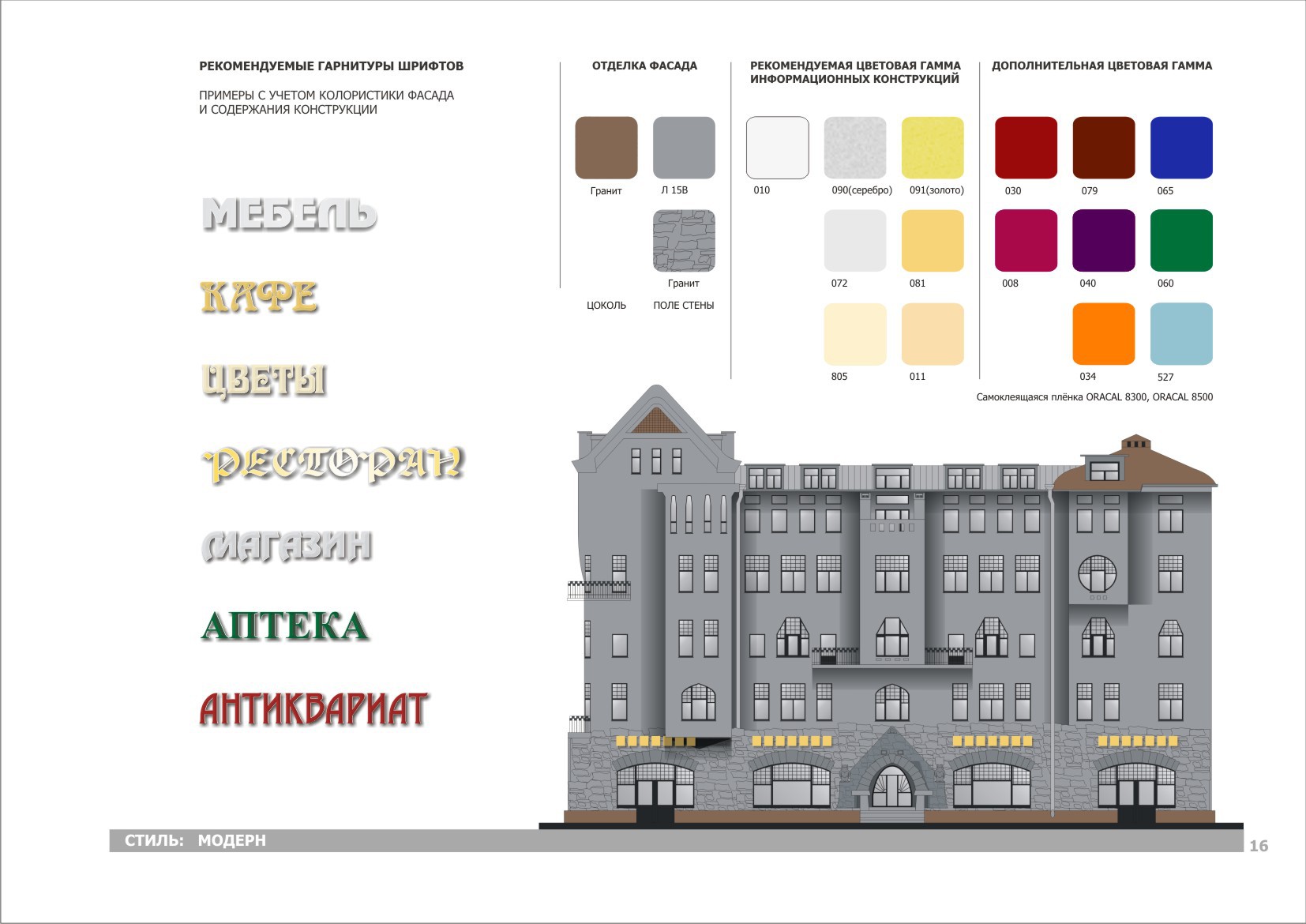Click the ДОПОЛНИТЕЛЬНАЯ ЦВЕТОВАЯ ГАММА heading
1306x924 pixels.
1101,66
